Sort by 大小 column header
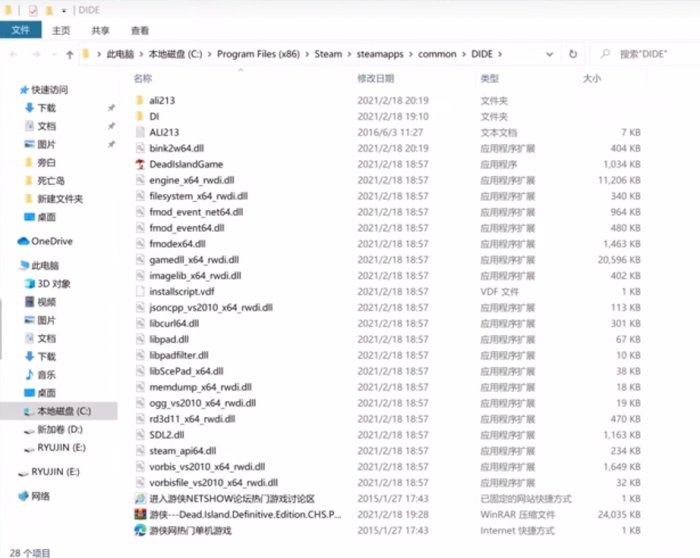 click(592, 79)
